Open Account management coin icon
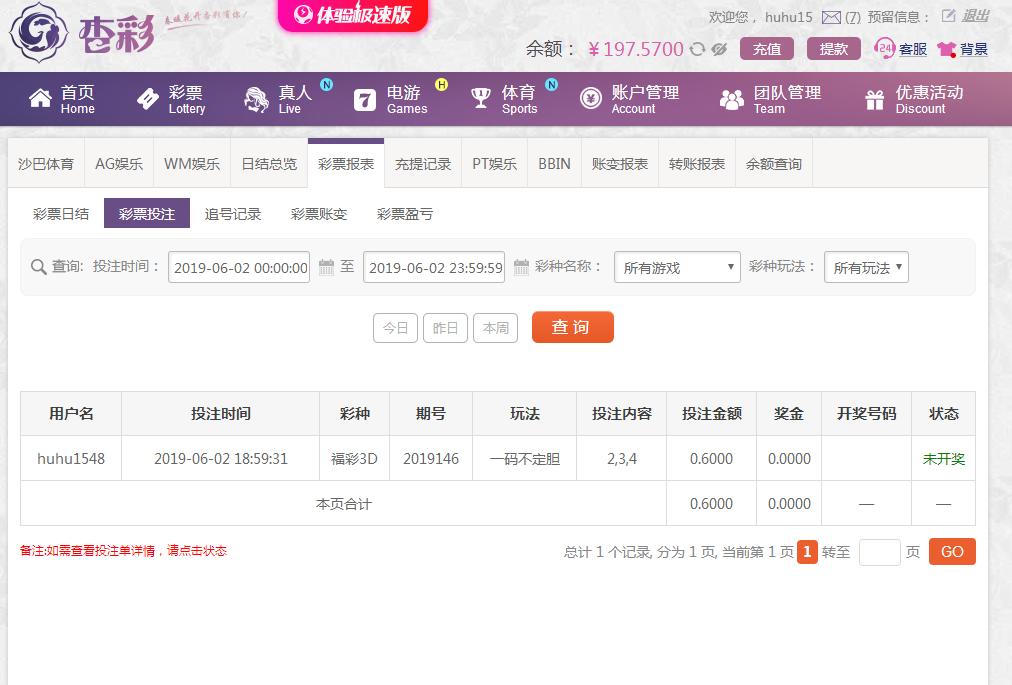The width and height of the screenshot is (1012, 685). click(x=591, y=99)
